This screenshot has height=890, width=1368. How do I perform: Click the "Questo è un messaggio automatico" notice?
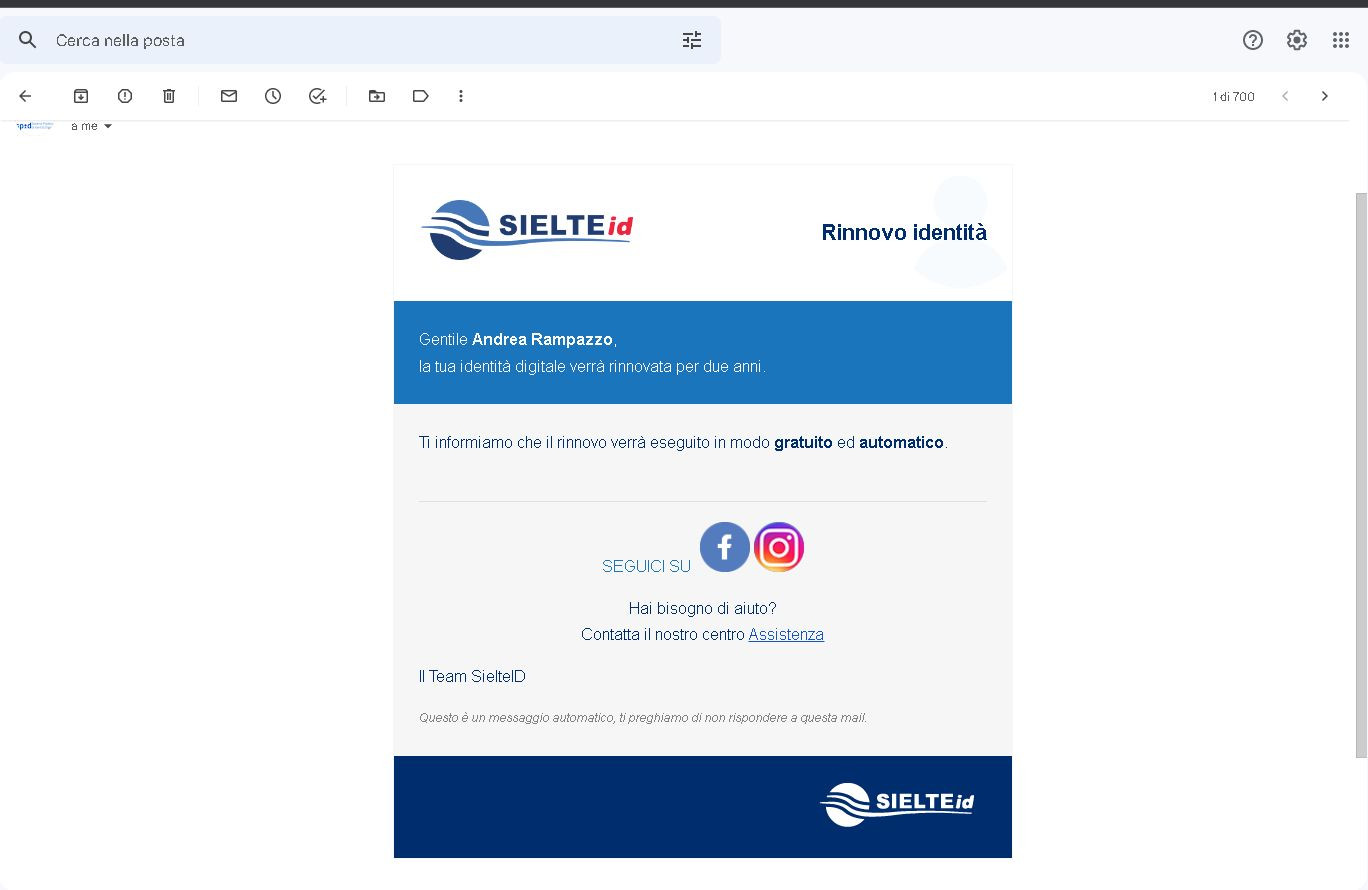click(643, 717)
